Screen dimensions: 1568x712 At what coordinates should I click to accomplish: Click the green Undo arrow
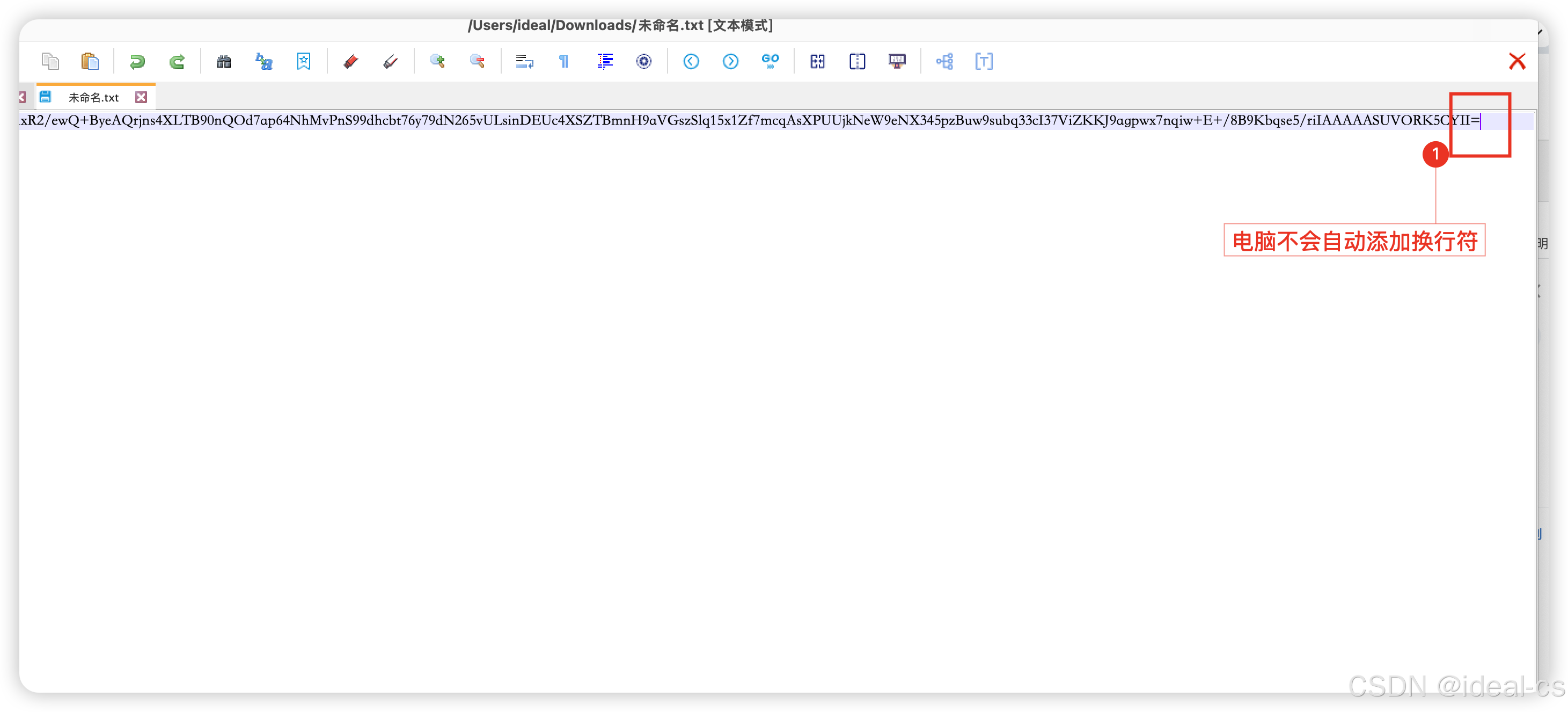(x=137, y=62)
